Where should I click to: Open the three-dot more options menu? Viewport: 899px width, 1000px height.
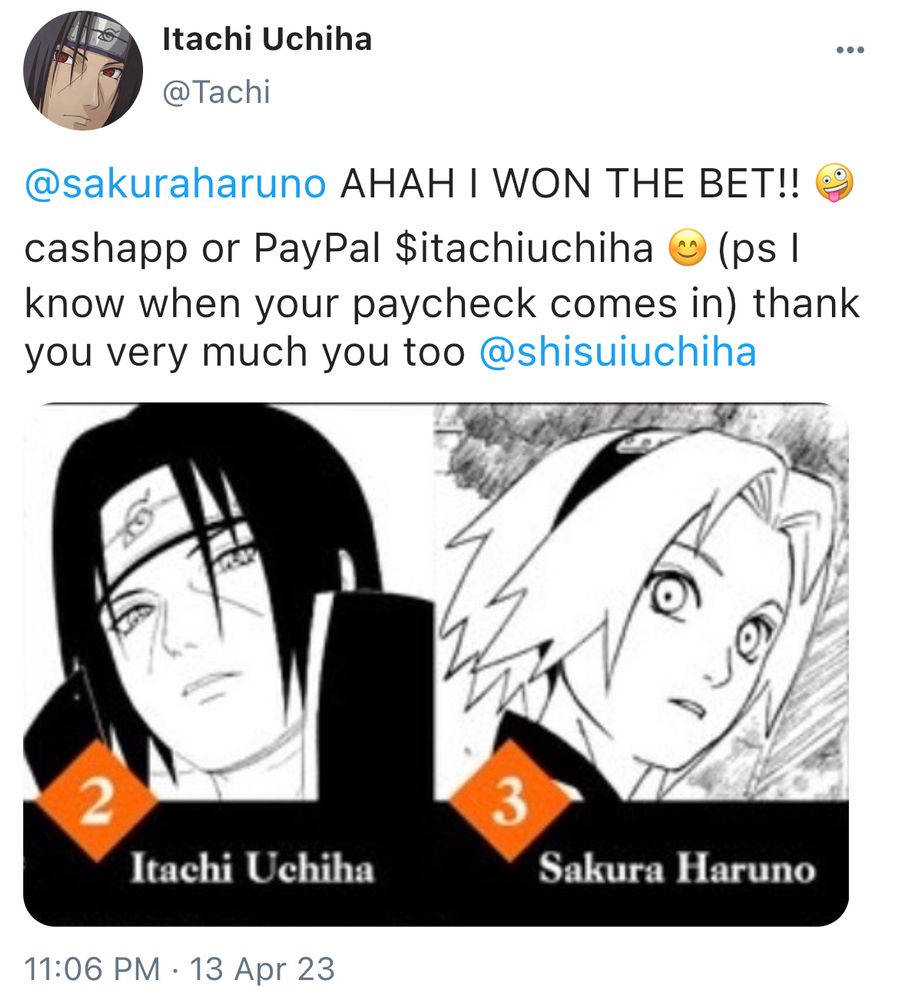[x=851, y=50]
